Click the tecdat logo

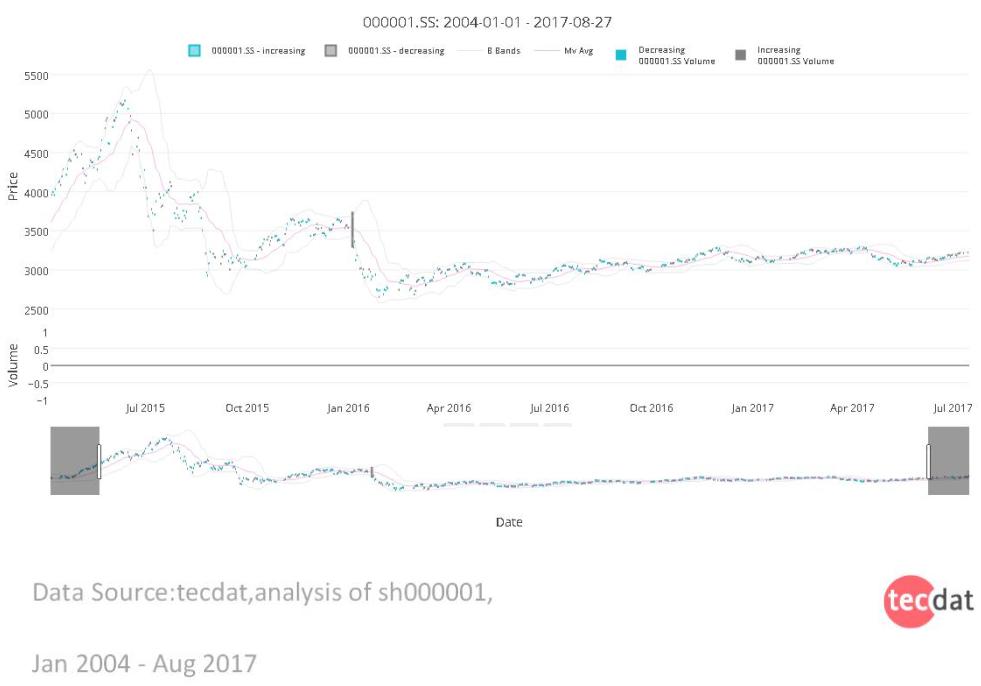[929, 601]
